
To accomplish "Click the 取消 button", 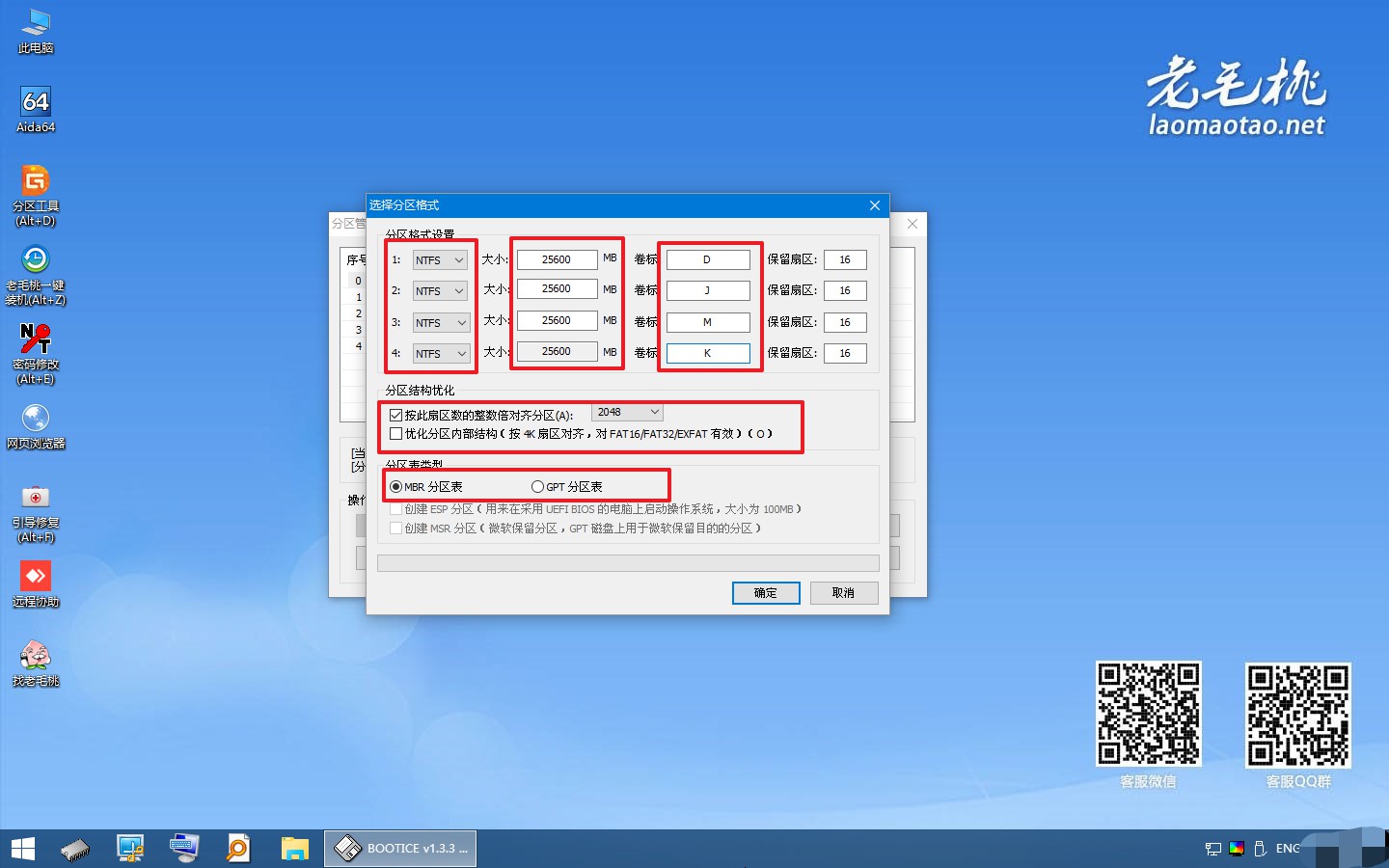I will pos(844,593).
